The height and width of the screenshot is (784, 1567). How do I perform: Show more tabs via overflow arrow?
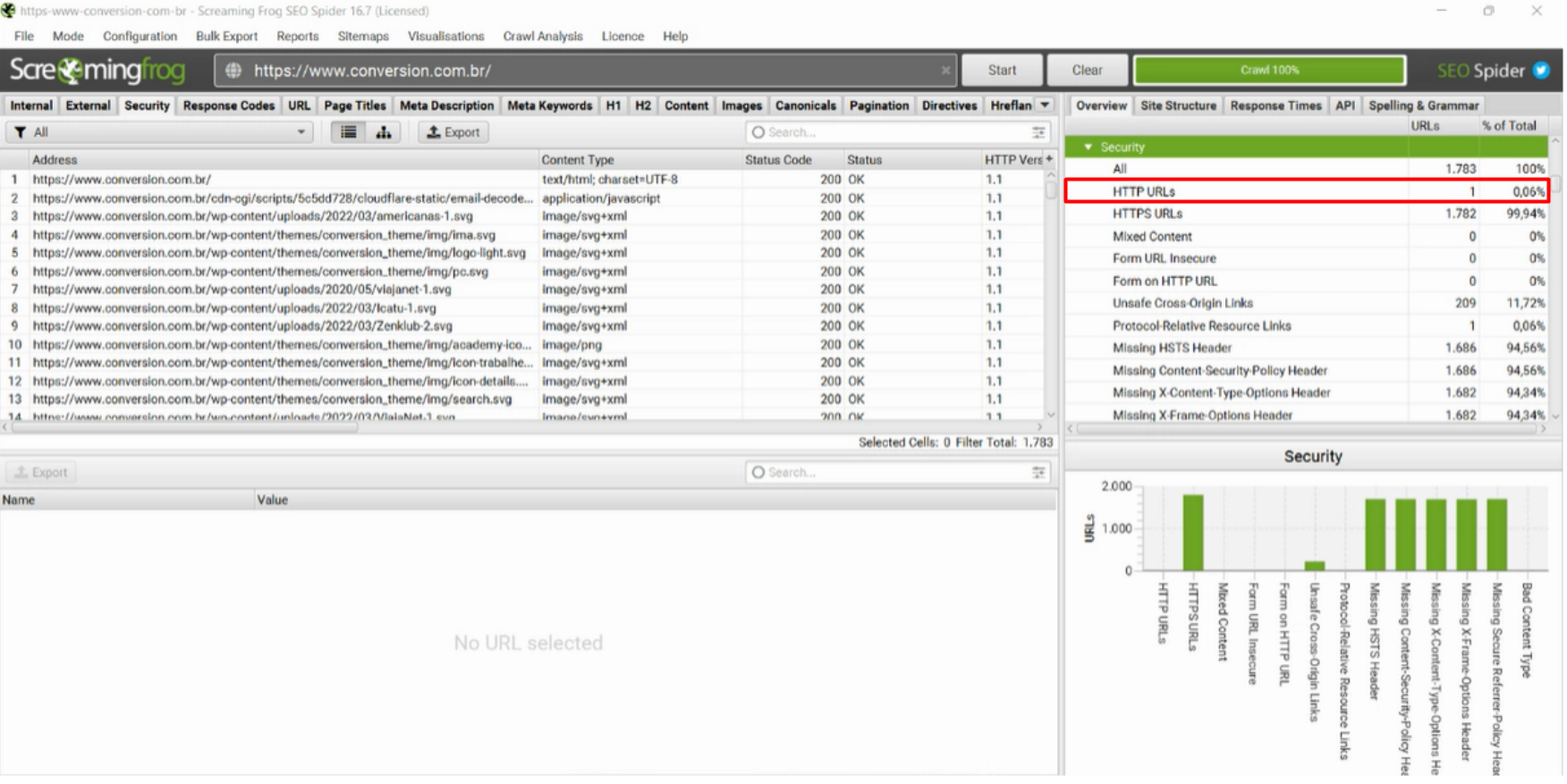pos(1045,105)
